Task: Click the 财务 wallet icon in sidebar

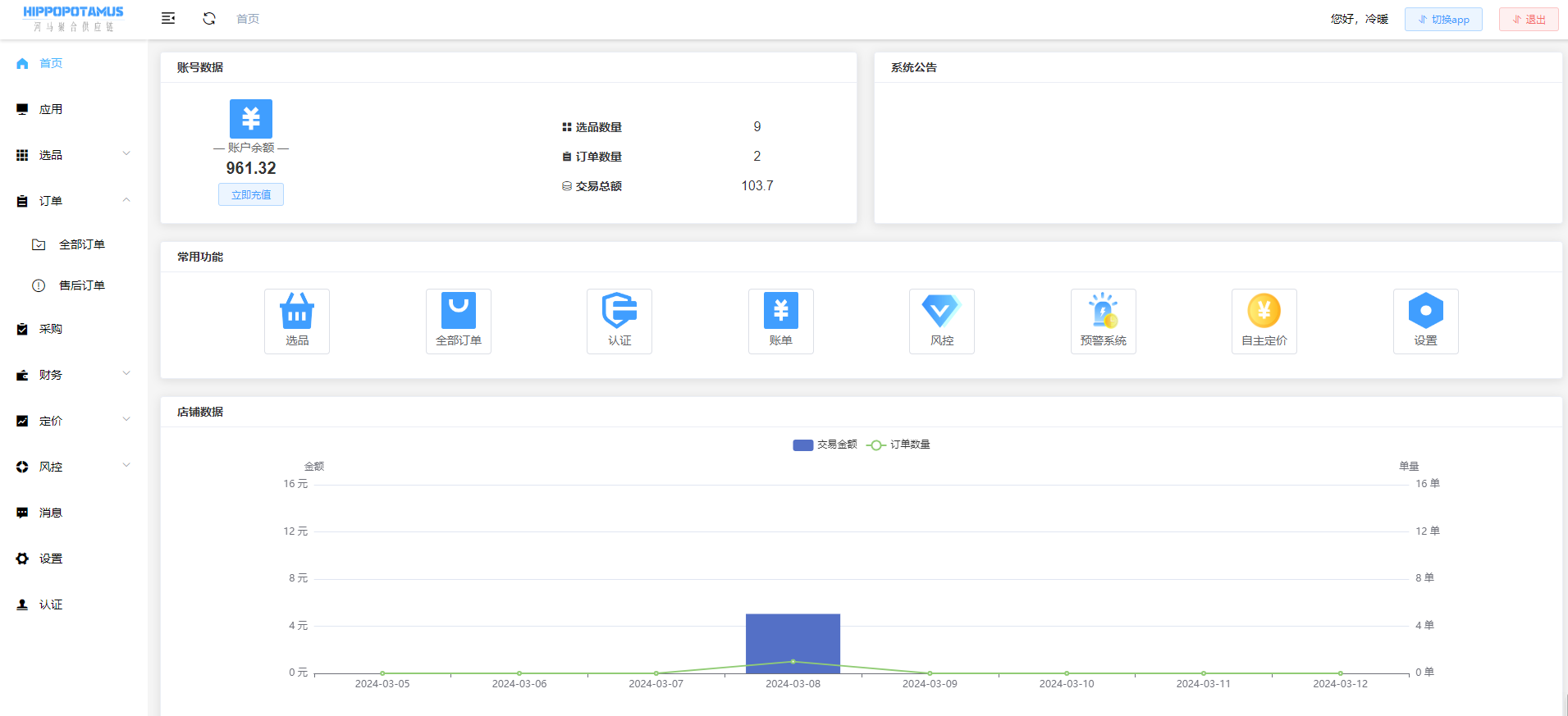Action: (x=22, y=375)
